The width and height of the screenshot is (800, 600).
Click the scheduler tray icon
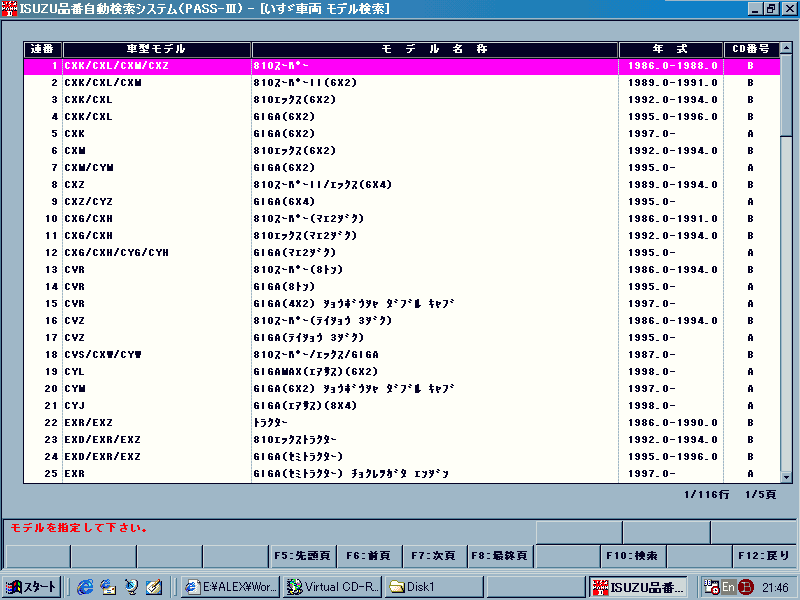pyautogui.click(x=712, y=587)
